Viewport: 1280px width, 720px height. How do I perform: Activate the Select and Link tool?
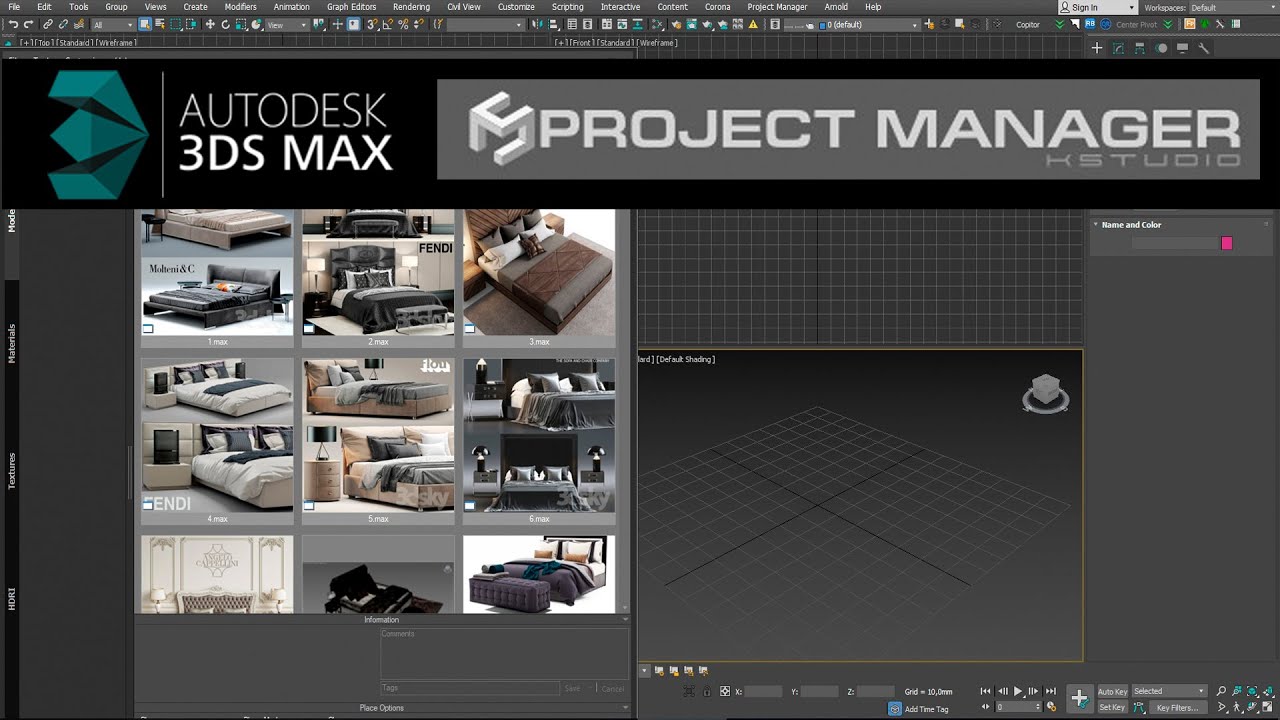click(47, 24)
